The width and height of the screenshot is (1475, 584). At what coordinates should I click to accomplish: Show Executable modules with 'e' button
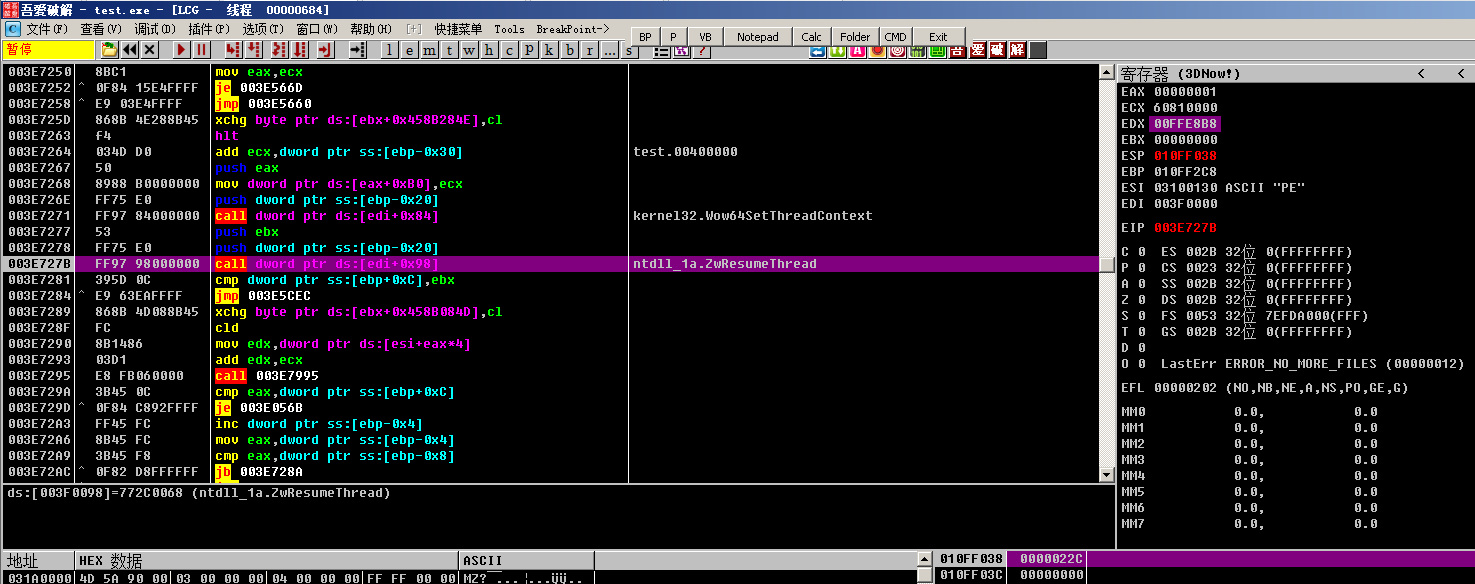coord(408,50)
